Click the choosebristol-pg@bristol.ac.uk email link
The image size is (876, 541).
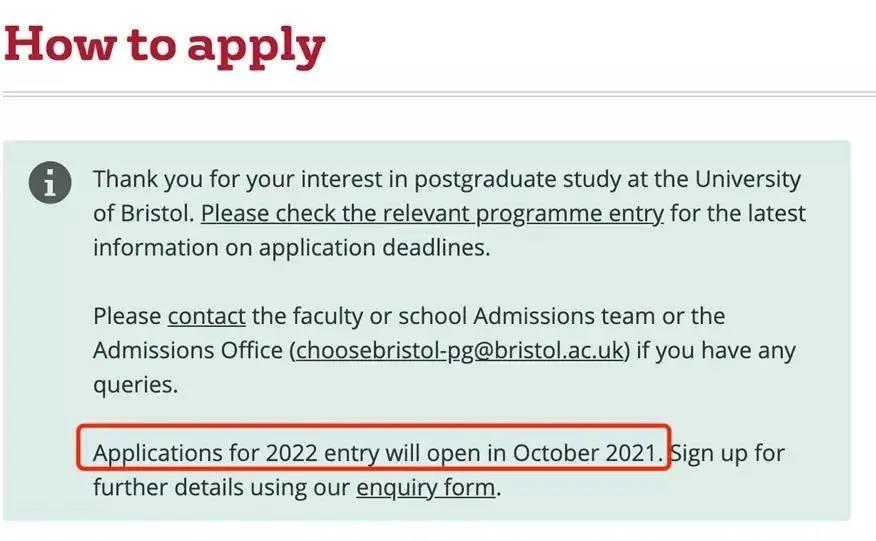[x=460, y=350]
